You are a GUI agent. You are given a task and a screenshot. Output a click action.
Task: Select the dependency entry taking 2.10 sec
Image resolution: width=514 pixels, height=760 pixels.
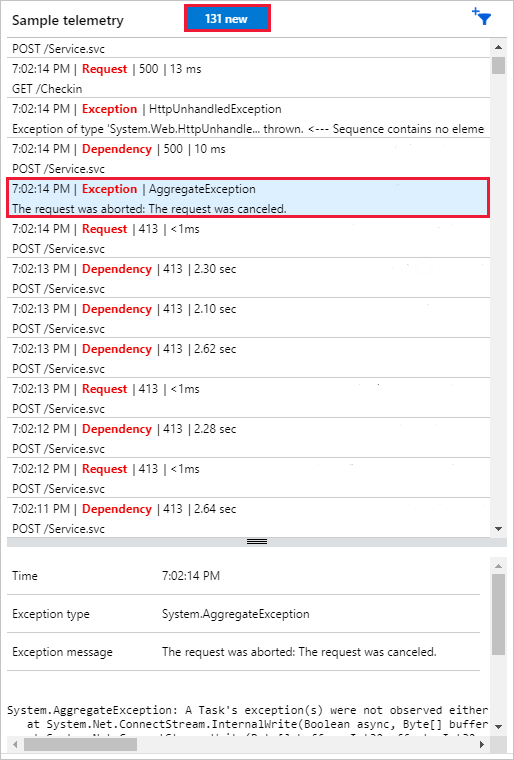tap(248, 318)
